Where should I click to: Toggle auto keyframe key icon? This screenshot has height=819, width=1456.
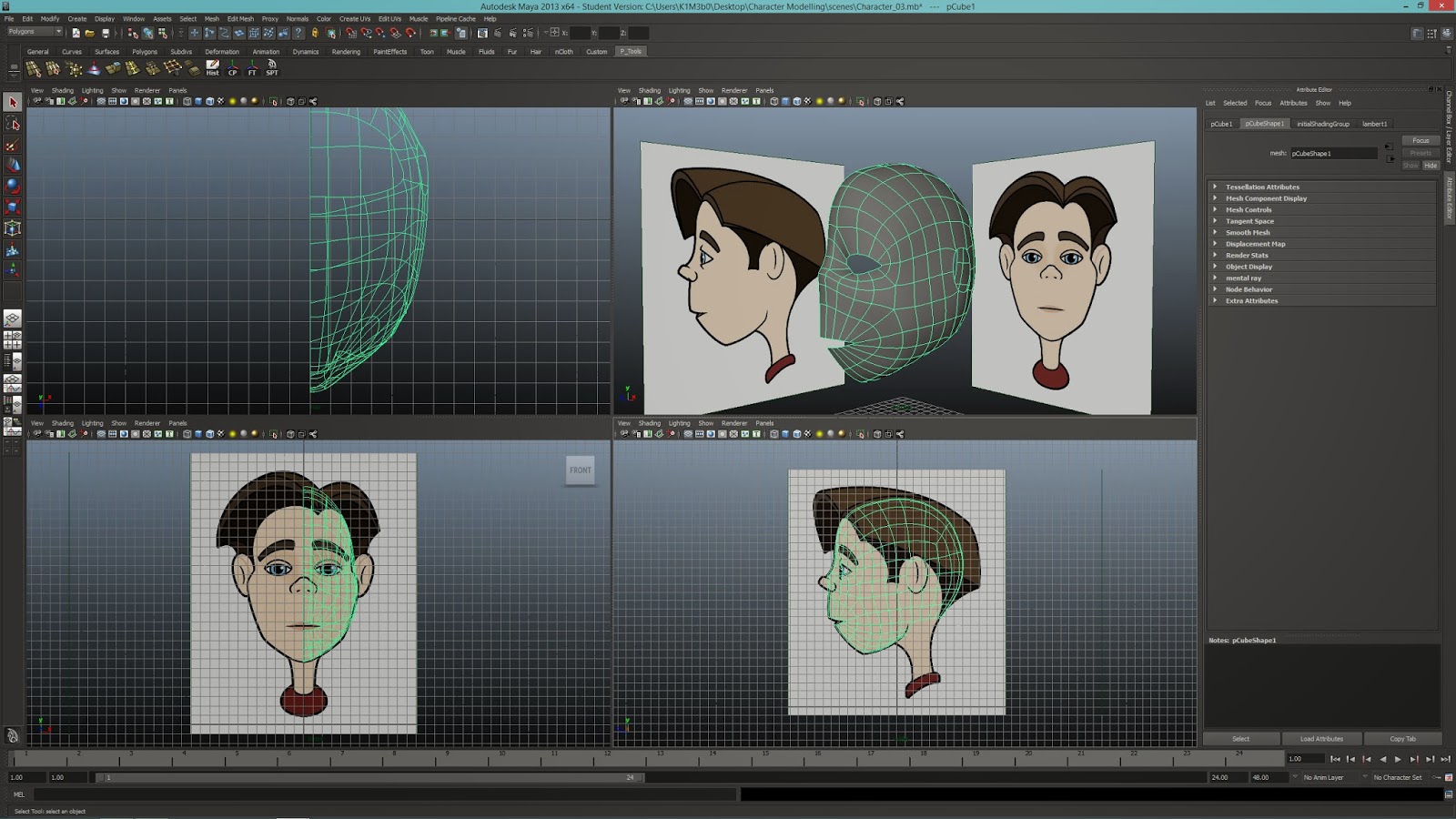[1436, 777]
